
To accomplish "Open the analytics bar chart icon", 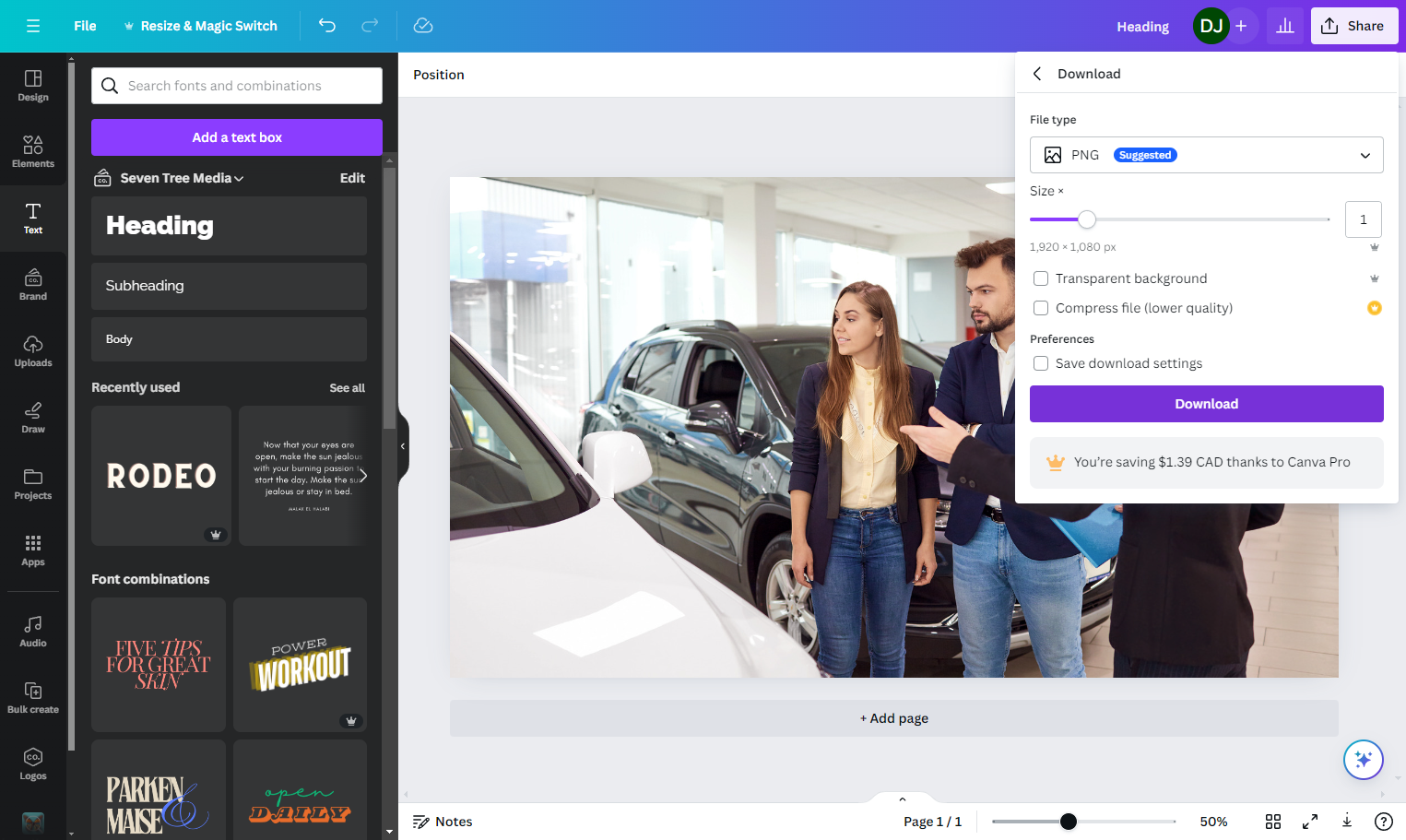I will pos(1285,26).
